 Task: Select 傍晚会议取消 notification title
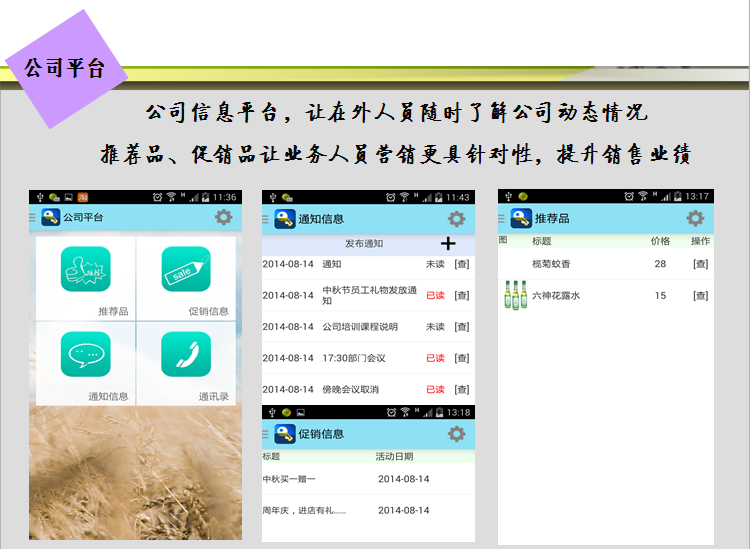coord(351,389)
